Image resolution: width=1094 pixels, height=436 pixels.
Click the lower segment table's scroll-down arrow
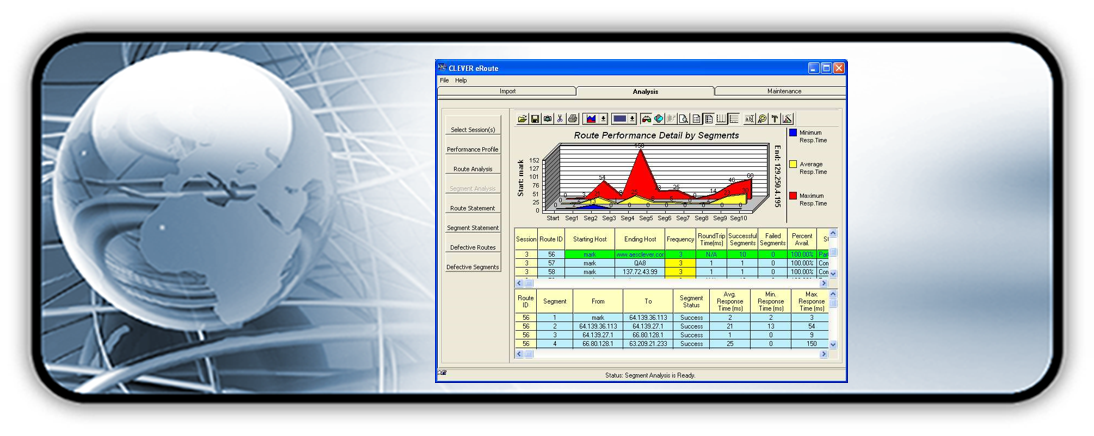(832, 345)
